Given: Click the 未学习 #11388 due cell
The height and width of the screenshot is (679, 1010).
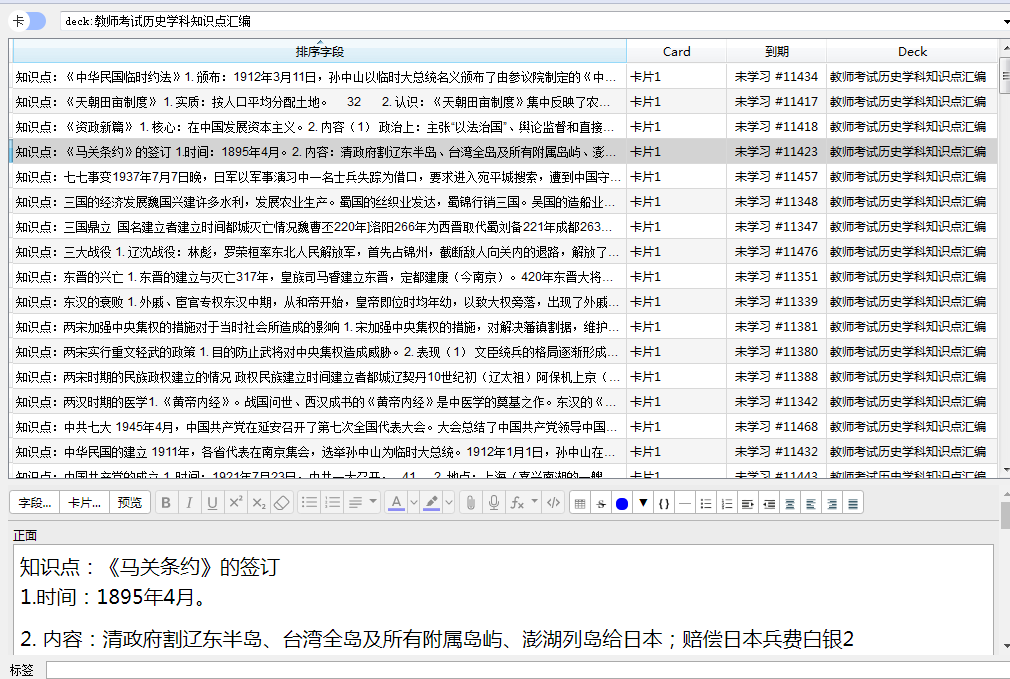Looking at the screenshot, I should pyautogui.click(x=776, y=377).
